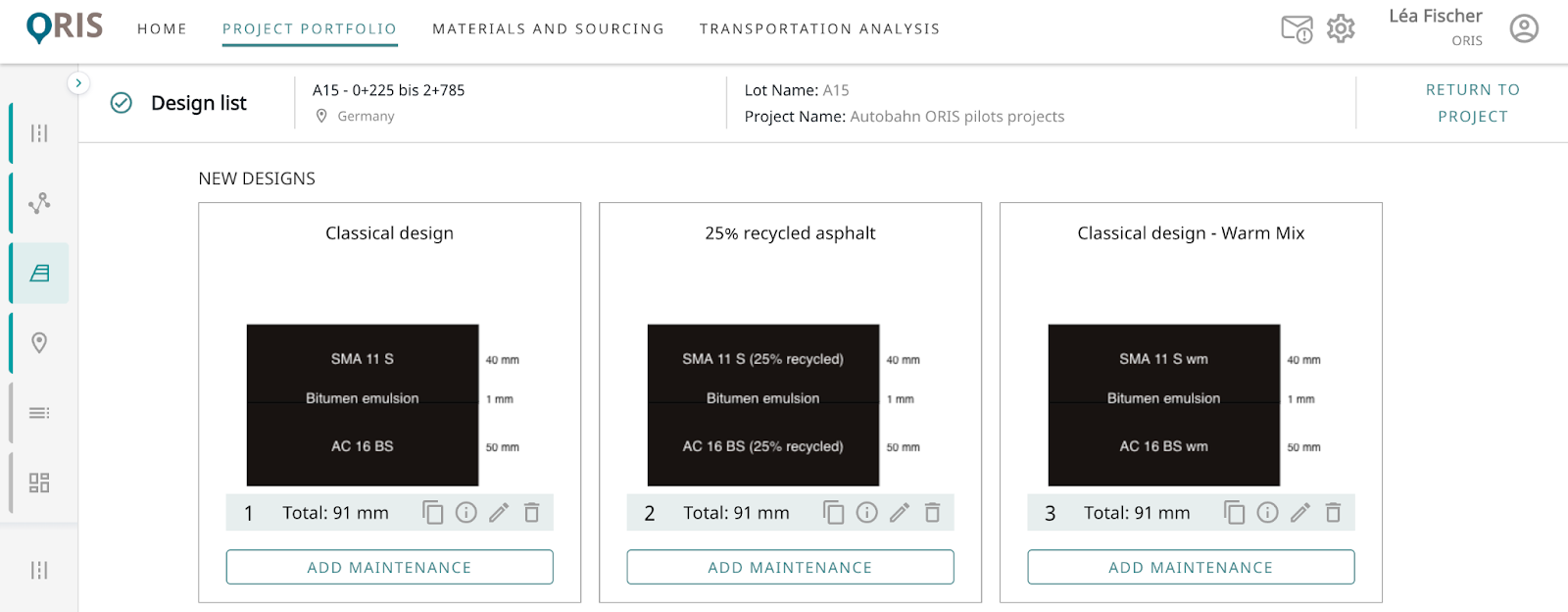The height and width of the screenshot is (612, 1568).
Task: Duplicate the Classical design card
Action: tap(432, 512)
